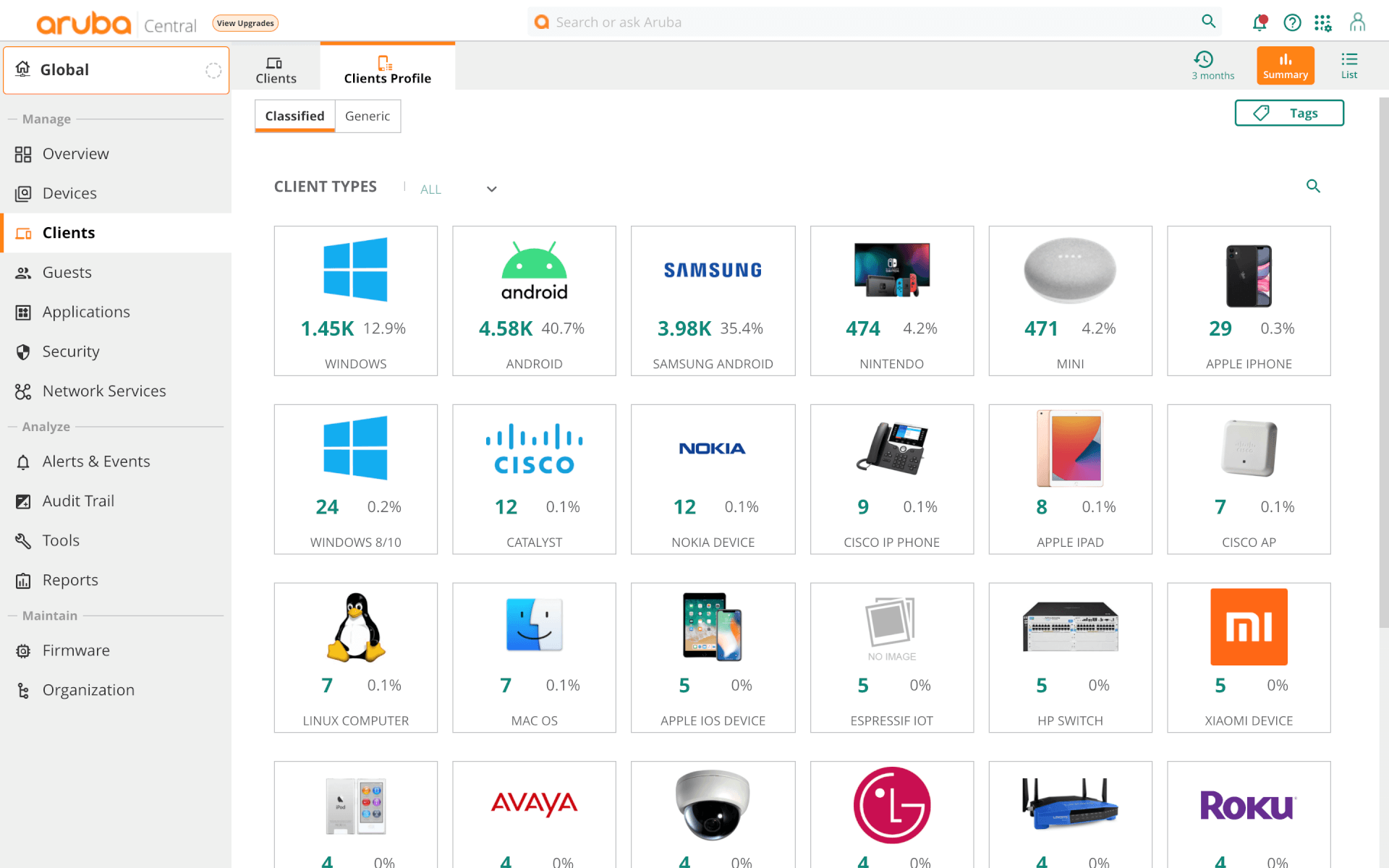Open Network Services in the sidebar

point(116,391)
